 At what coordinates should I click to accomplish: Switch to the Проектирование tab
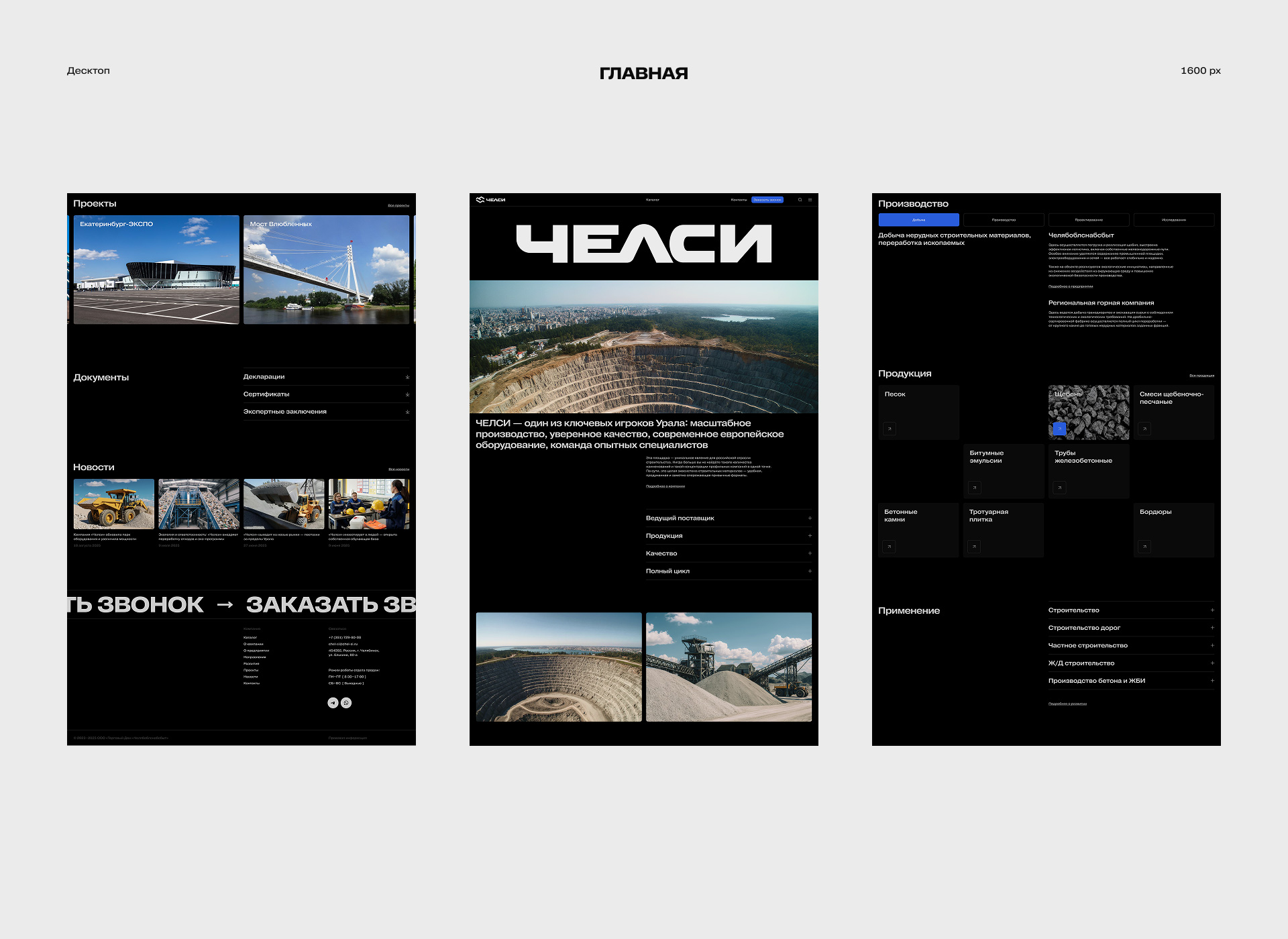coord(1088,220)
